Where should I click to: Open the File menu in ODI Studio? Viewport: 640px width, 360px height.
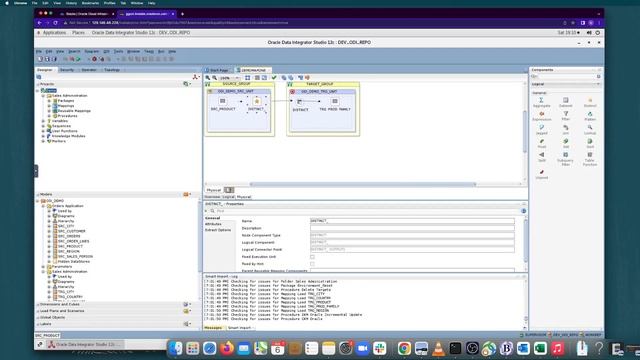coord(39,51)
